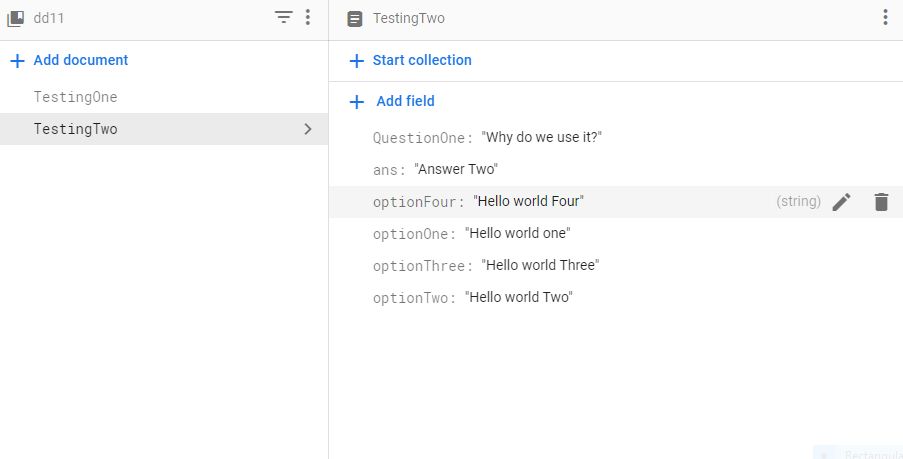Image resolution: width=903 pixels, height=459 pixels.
Task: Delete the optionFour field
Action: click(881, 202)
